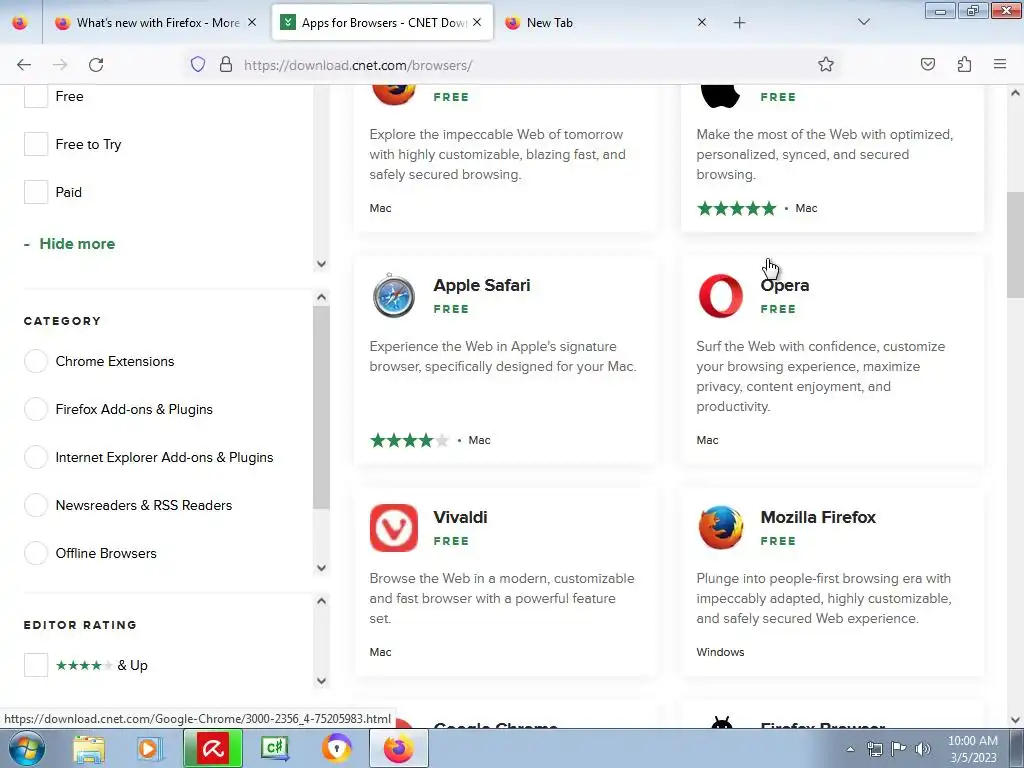Screen dimensions: 1024x768
Task: Click the forward navigation arrow
Action: click(x=60, y=65)
